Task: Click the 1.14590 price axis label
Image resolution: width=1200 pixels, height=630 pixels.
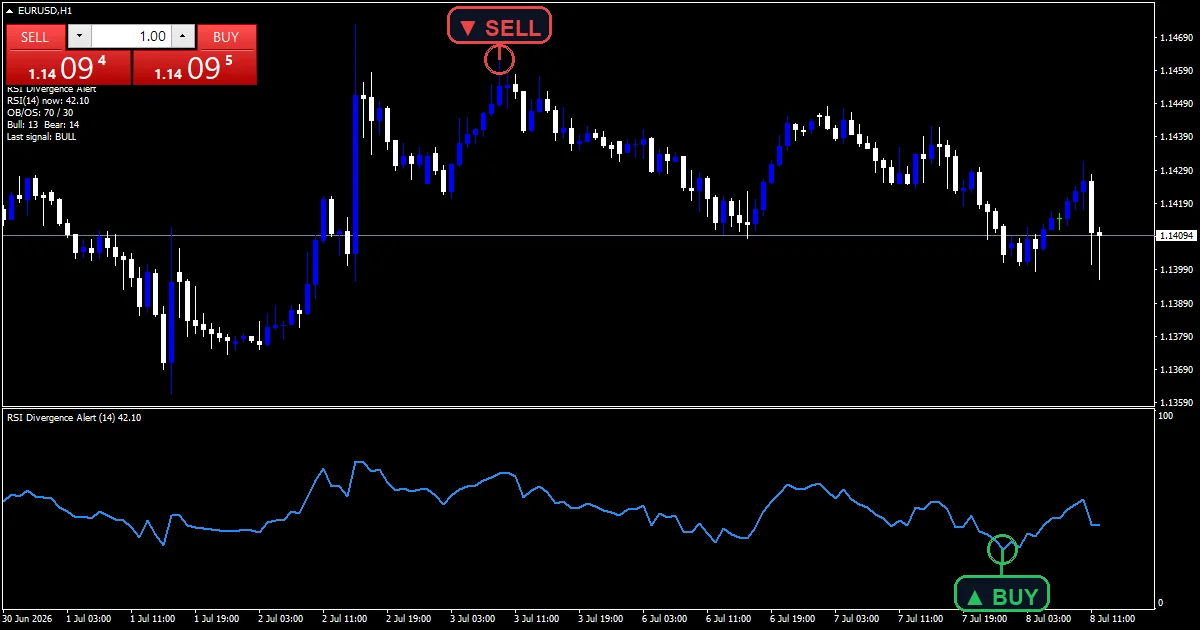Action: click(1176, 71)
